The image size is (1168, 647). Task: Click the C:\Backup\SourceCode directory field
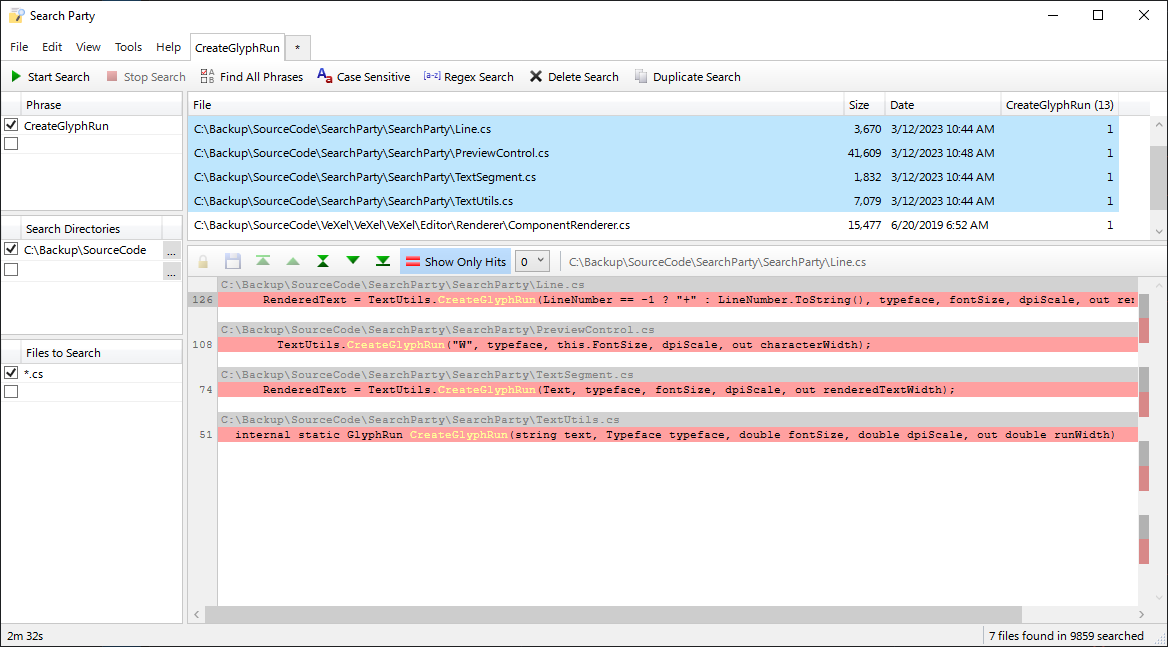(x=92, y=250)
